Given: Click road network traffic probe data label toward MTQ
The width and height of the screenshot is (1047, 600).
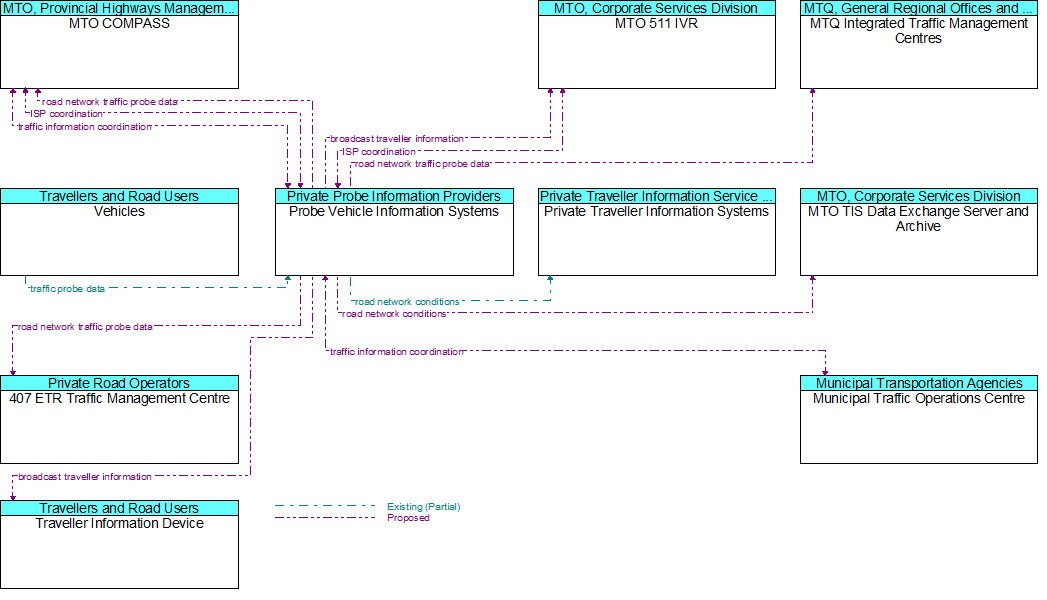Looking at the screenshot, I should [x=423, y=164].
